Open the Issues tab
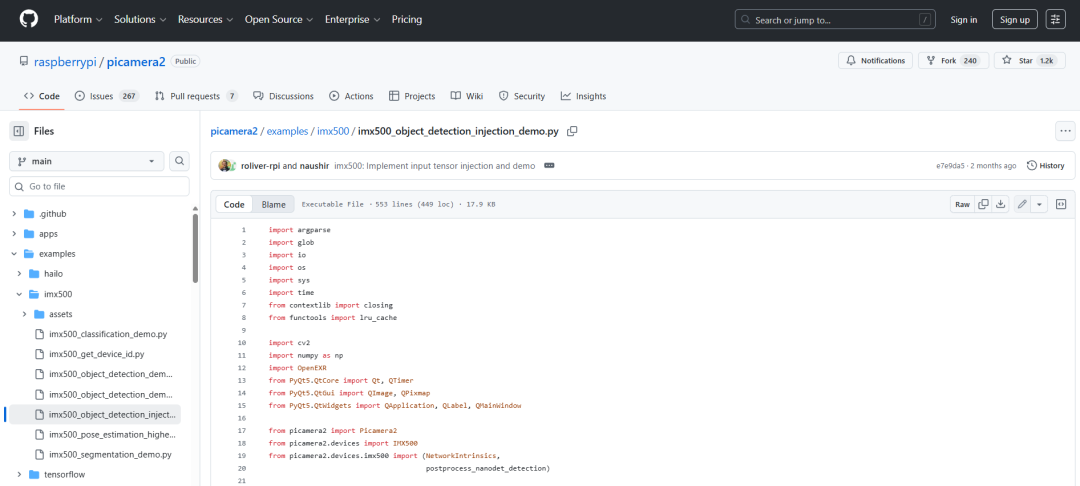This screenshot has width=1080, height=486. (107, 96)
